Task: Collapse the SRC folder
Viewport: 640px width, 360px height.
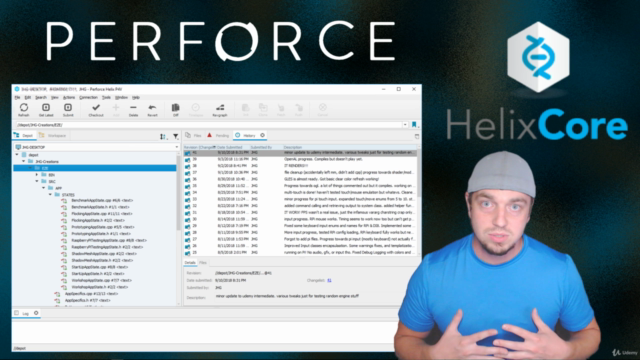Action: click(37, 181)
